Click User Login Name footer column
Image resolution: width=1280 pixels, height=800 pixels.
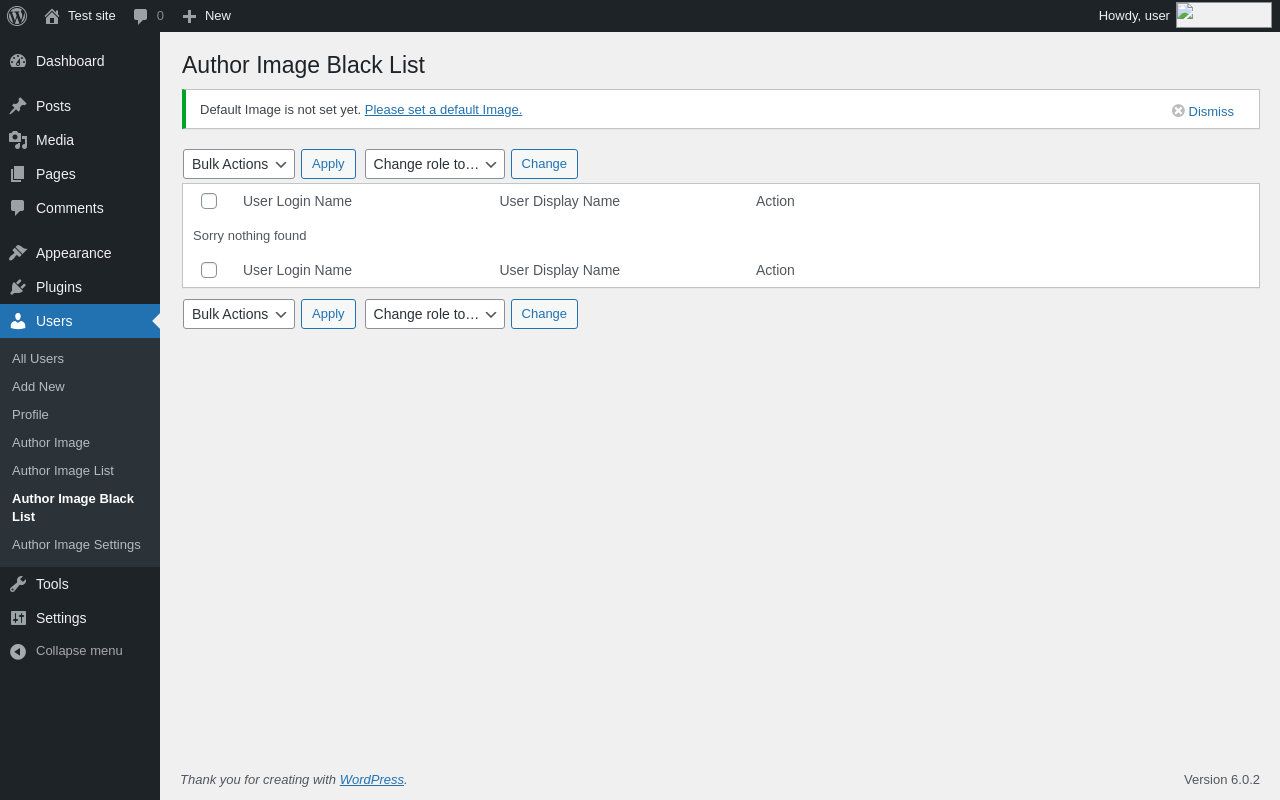(297, 270)
